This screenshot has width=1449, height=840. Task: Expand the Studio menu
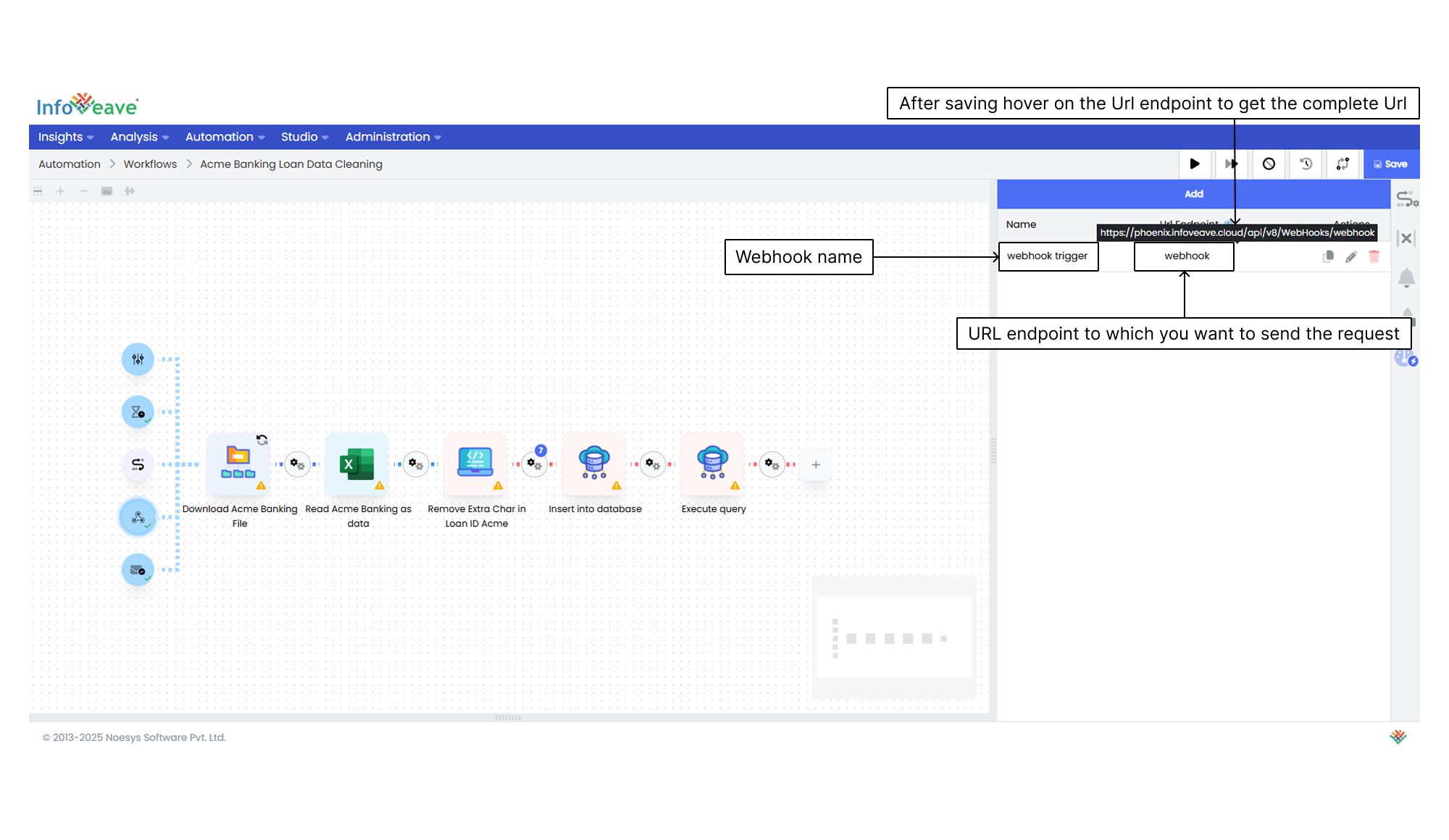(305, 137)
